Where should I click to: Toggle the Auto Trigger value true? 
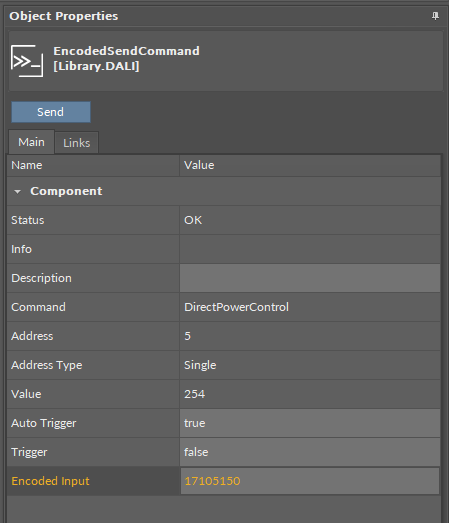point(310,423)
